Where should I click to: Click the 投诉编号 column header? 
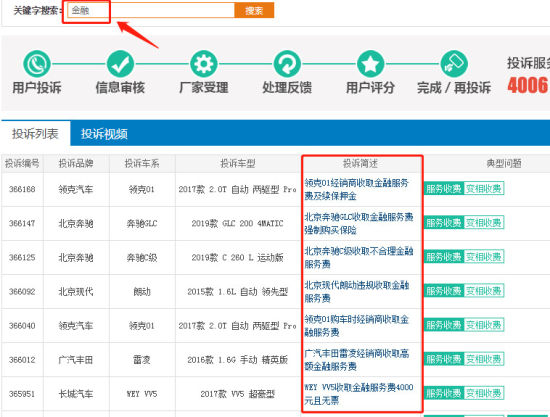point(22,163)
